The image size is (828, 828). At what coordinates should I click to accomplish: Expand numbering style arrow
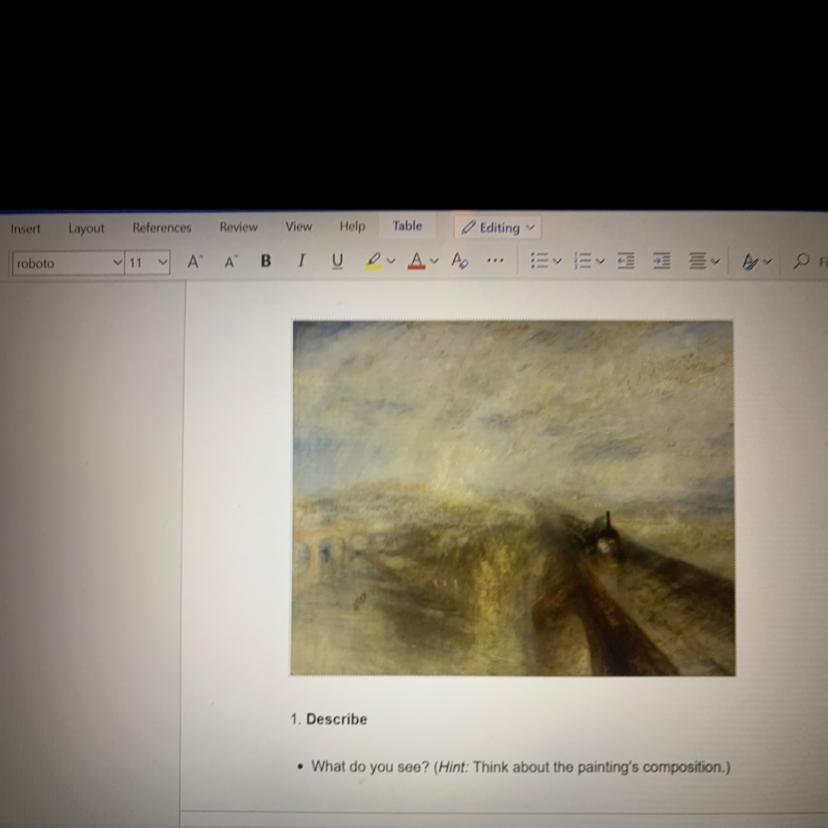pos(600,260)
